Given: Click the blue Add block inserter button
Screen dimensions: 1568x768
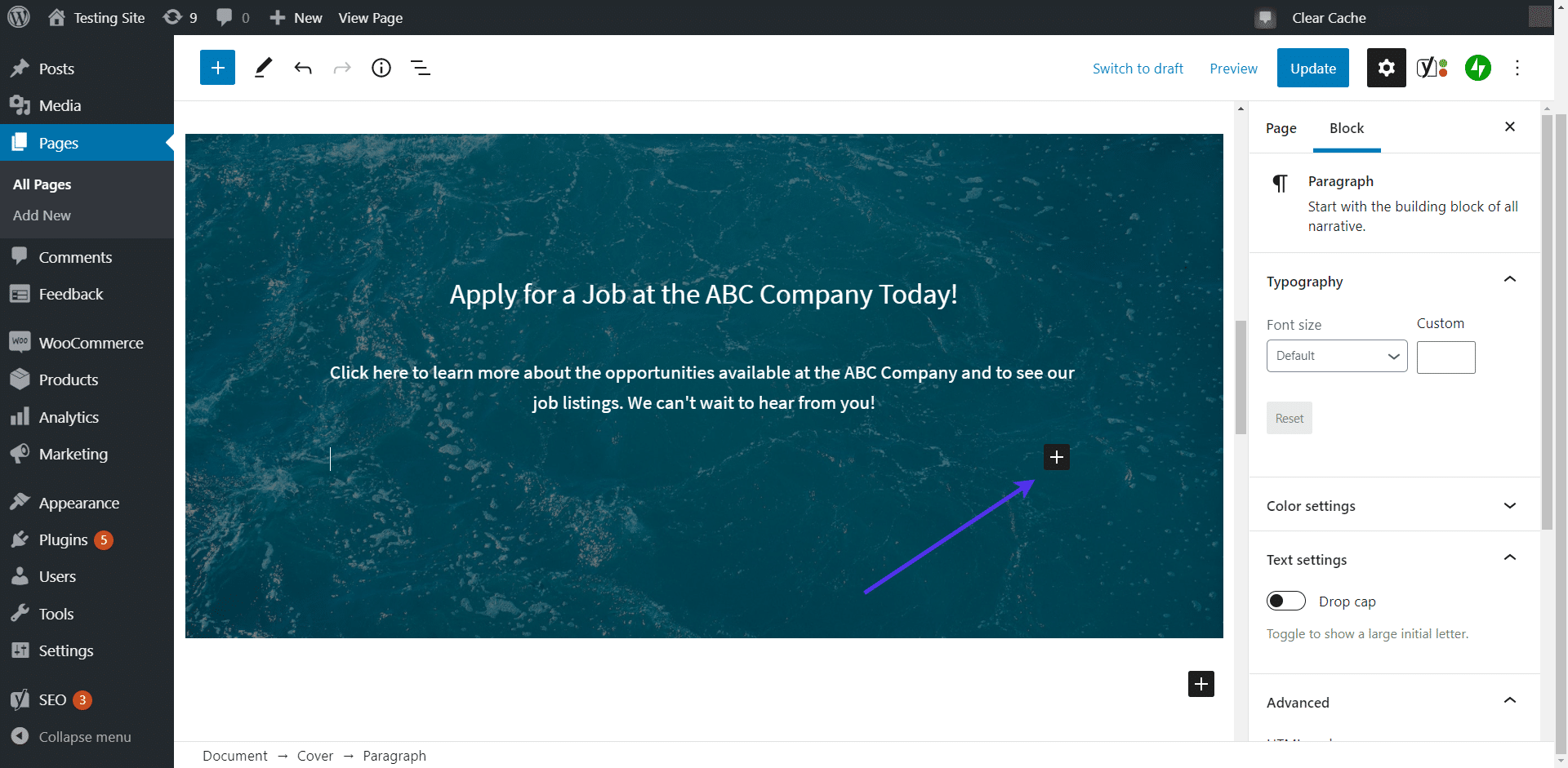Looking at the screenshot, I should pos(217,68).
